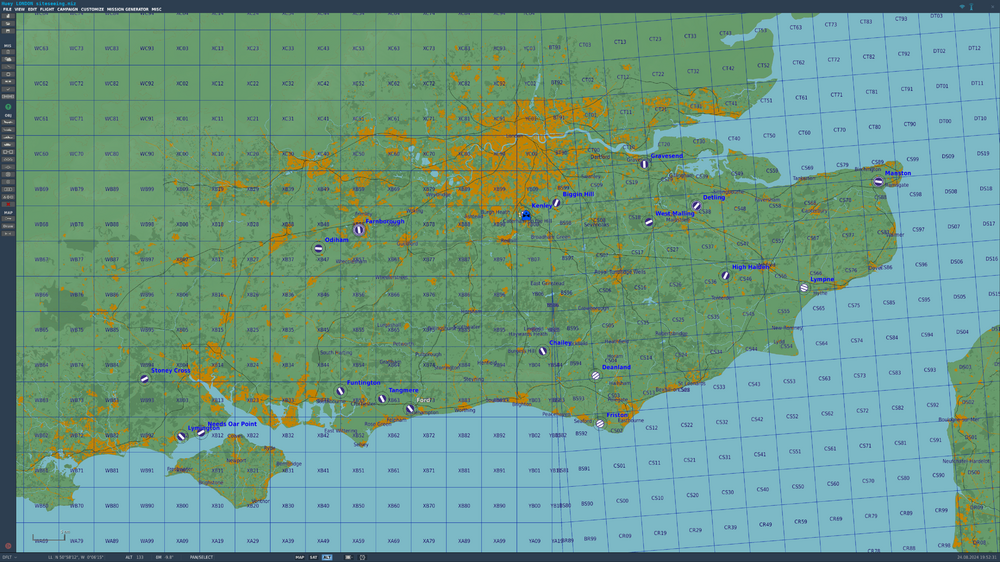The image size is (1000, 562).
Task: Click the PAN/SELECT mode label
Action: 202,558
